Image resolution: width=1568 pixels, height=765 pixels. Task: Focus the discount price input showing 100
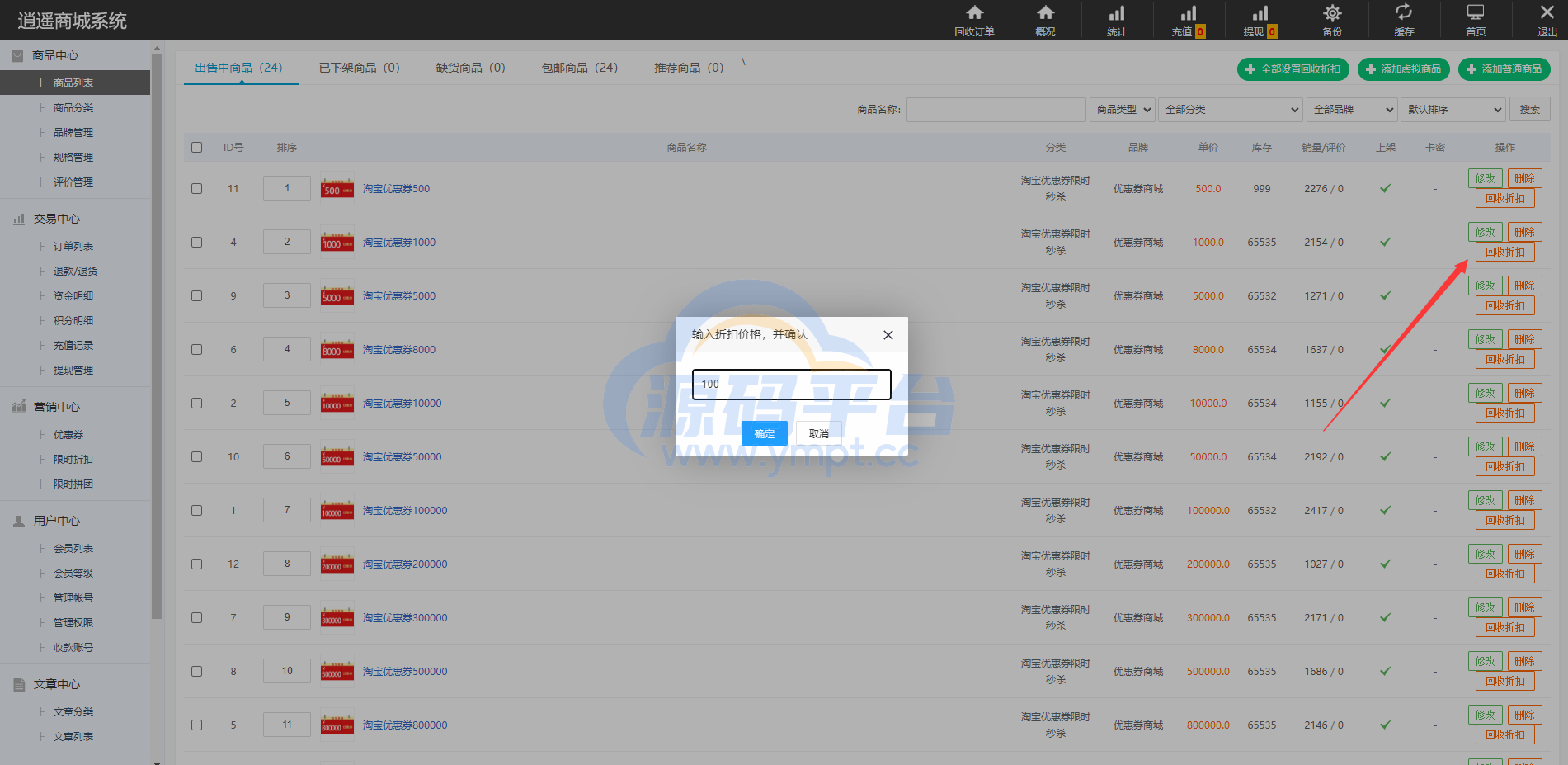(x=791, y=384)
